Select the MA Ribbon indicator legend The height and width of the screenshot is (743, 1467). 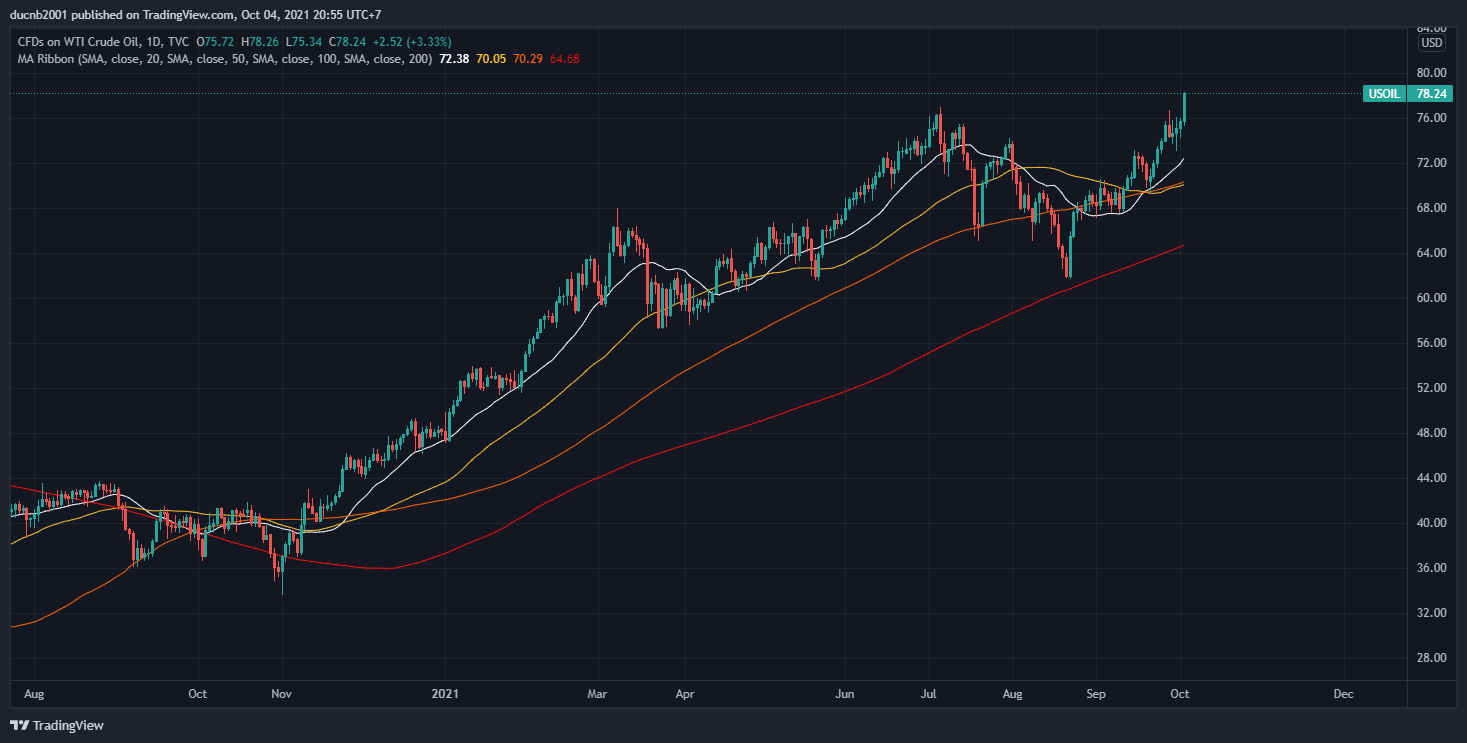(224, 59)
